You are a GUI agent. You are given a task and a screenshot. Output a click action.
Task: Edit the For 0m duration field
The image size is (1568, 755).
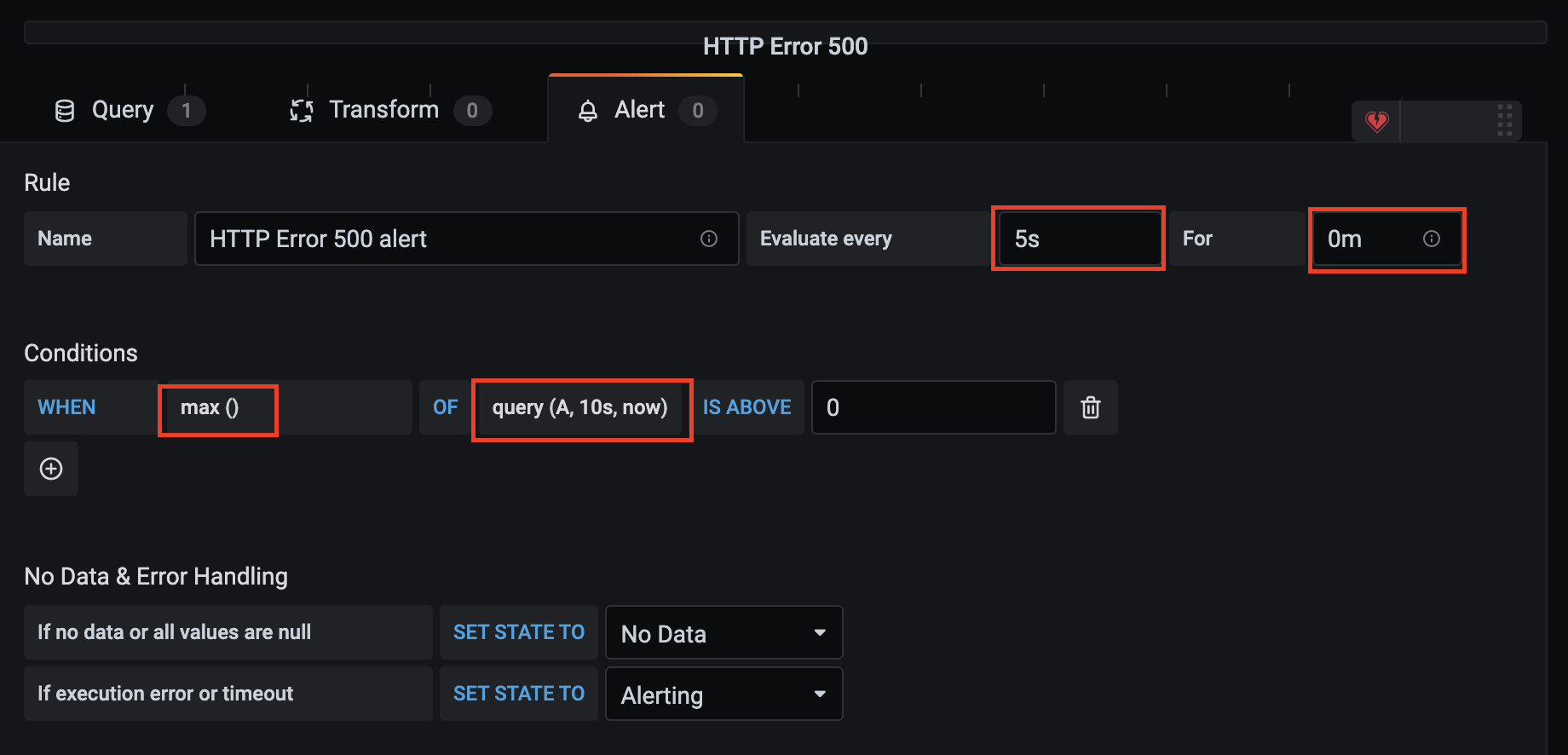click(1386, 239)
